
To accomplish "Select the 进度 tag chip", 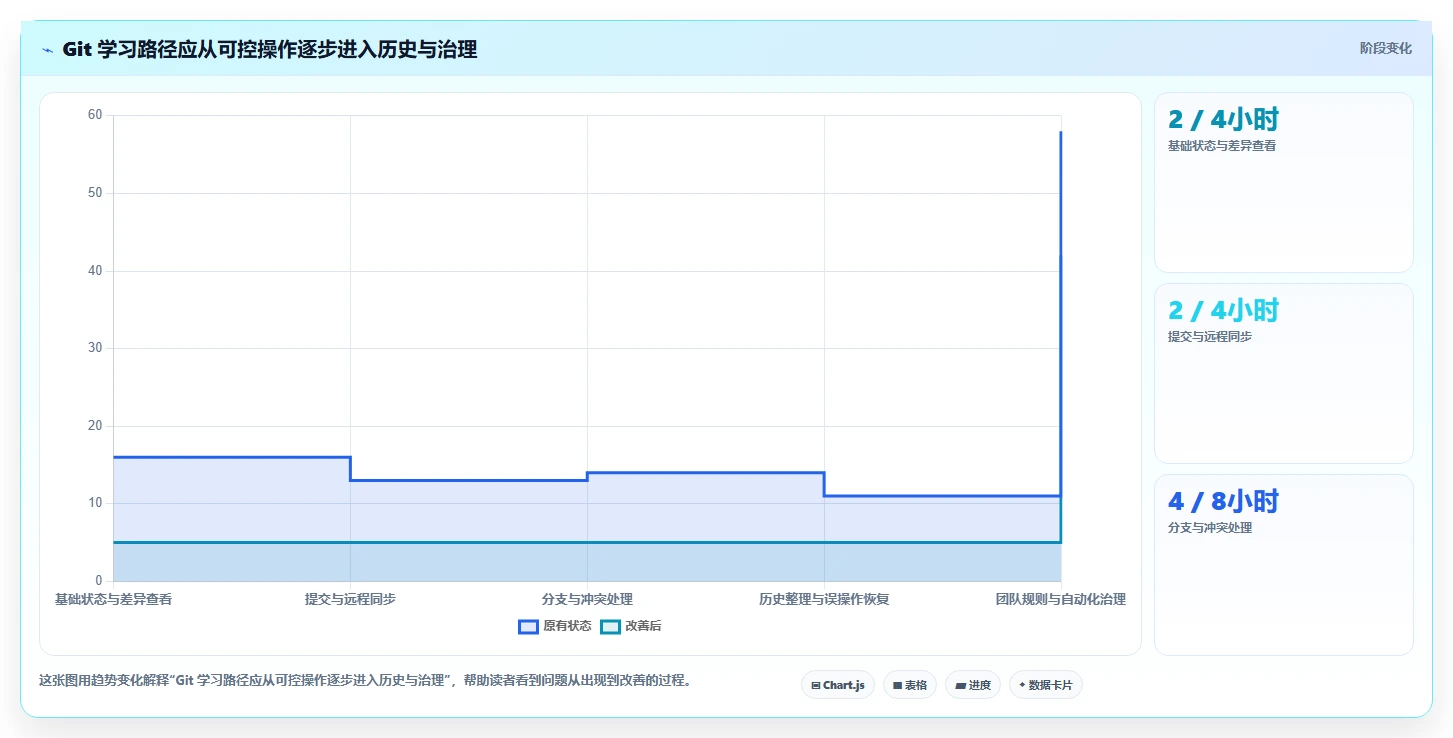I will pyautogui.click(x=973, y=685).
